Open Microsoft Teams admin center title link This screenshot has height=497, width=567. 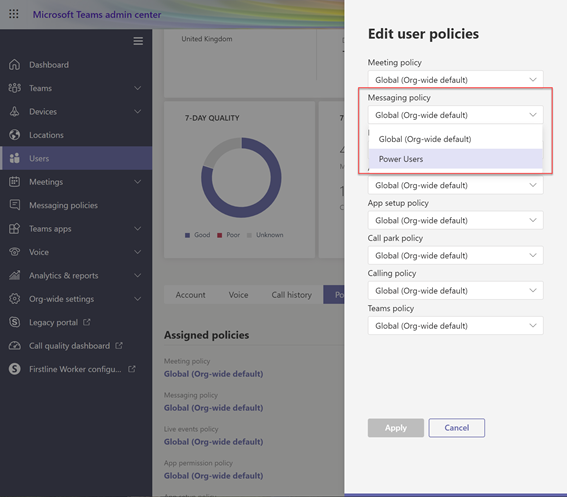tap(97, 14)
